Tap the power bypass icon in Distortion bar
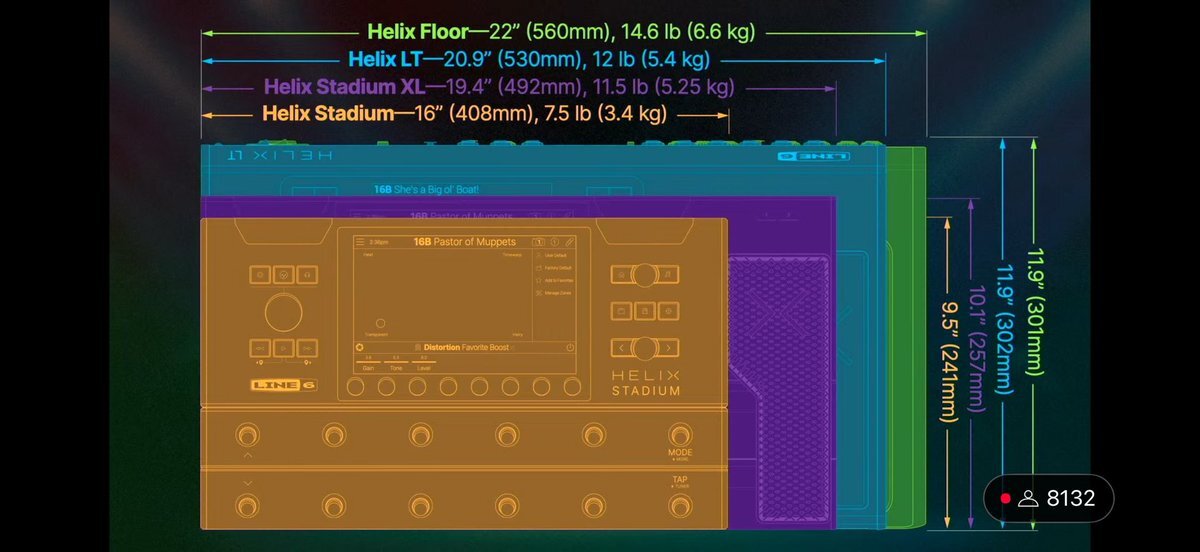This screenshot has height=552, width=1200. (569, 347)
